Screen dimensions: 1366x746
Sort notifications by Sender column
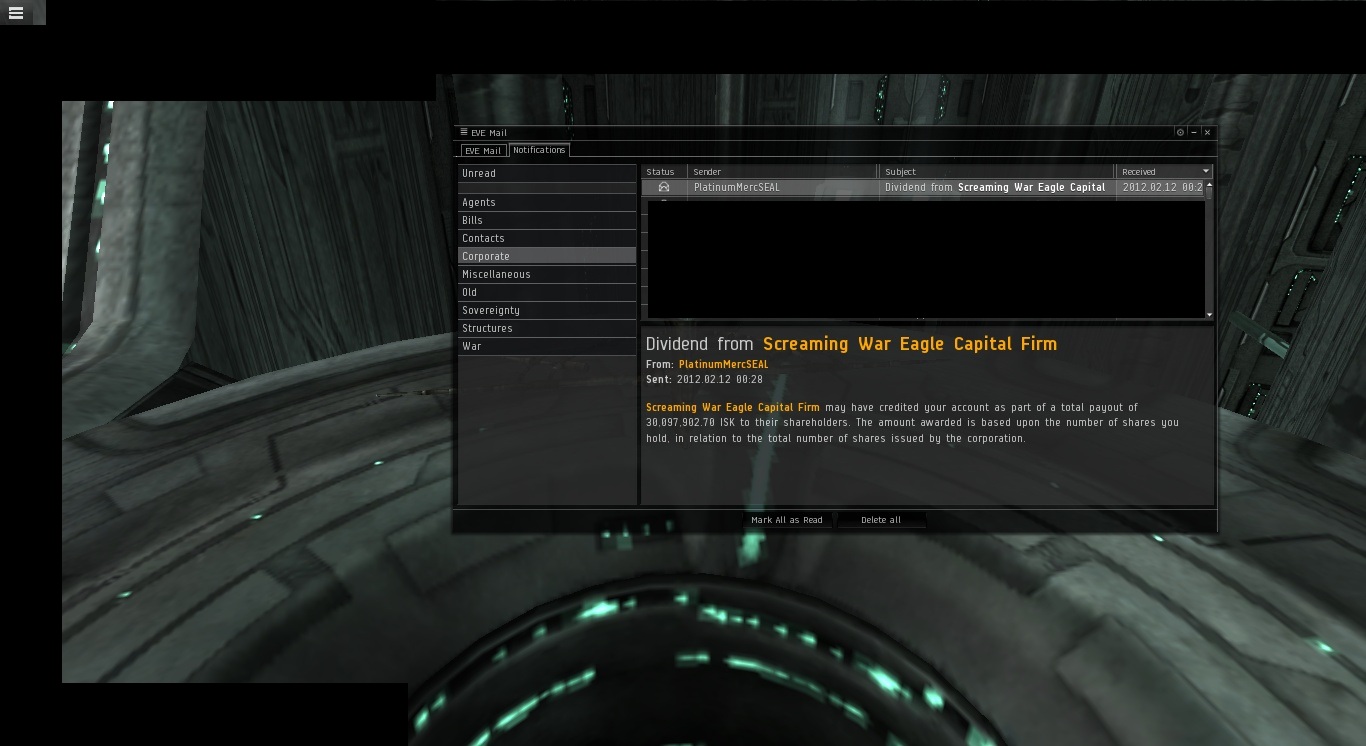pos(783,172)
